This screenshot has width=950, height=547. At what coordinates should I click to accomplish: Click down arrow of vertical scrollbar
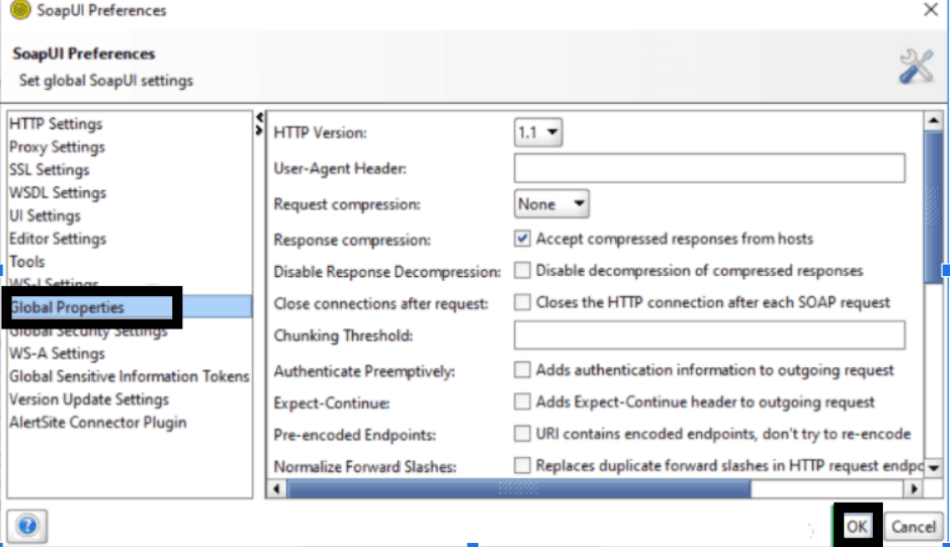point(933,467)
